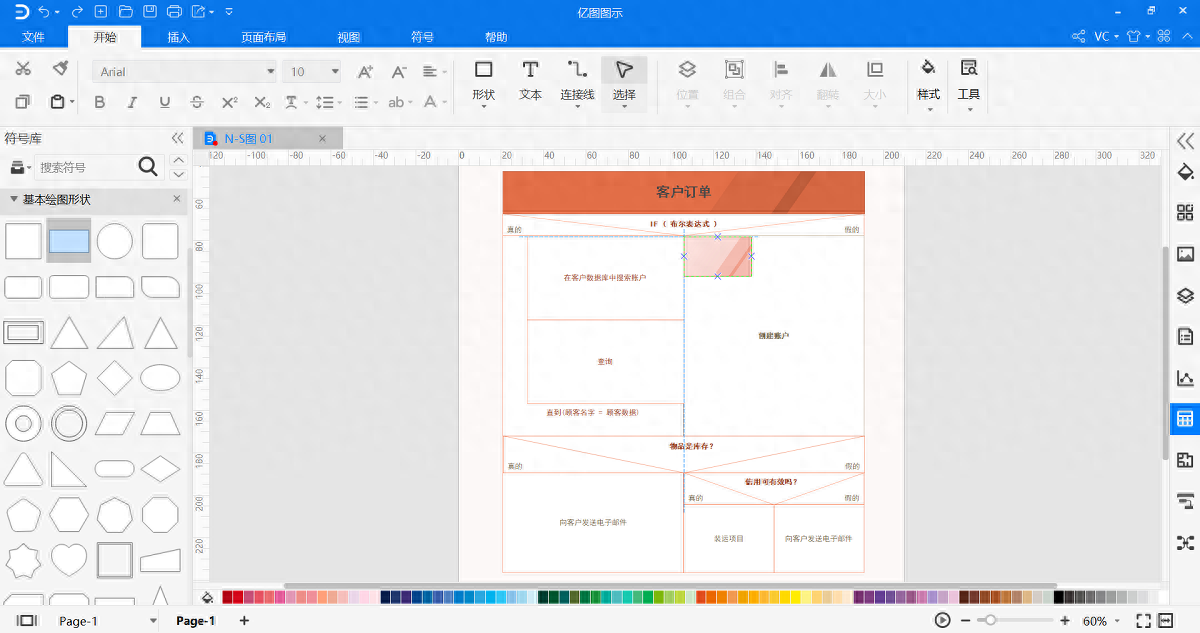
Task: Select the 形状 shape tool
Action: tap(483, 80)
